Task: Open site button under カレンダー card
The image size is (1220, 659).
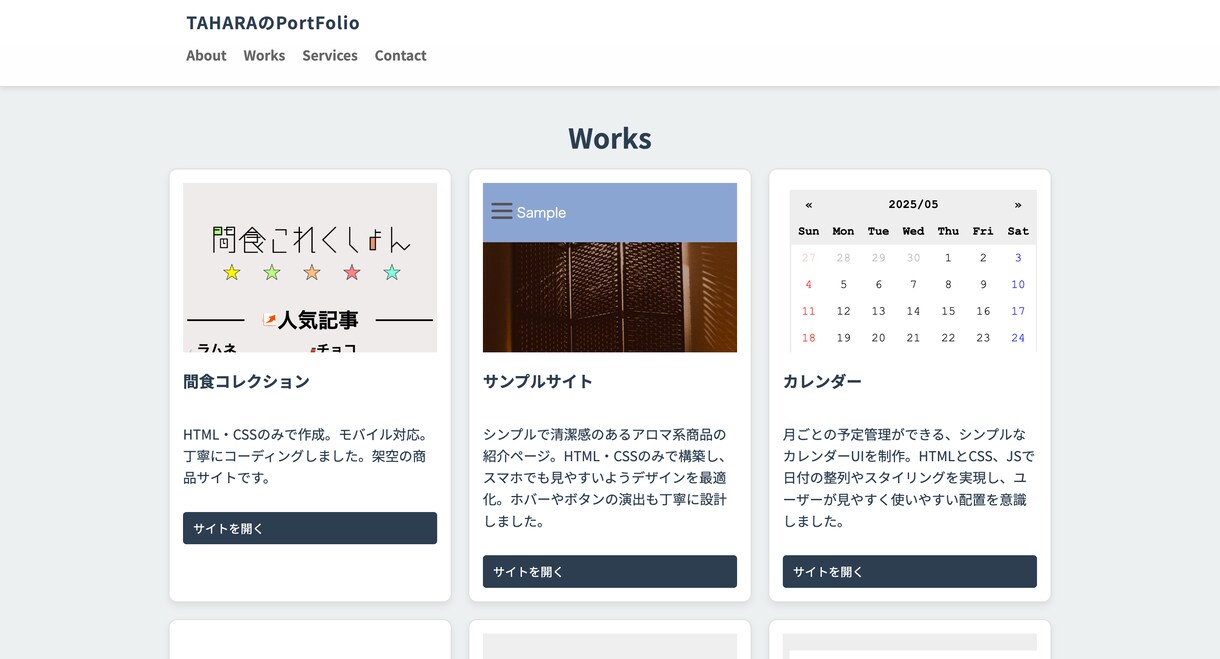Action: click(910, 571)
